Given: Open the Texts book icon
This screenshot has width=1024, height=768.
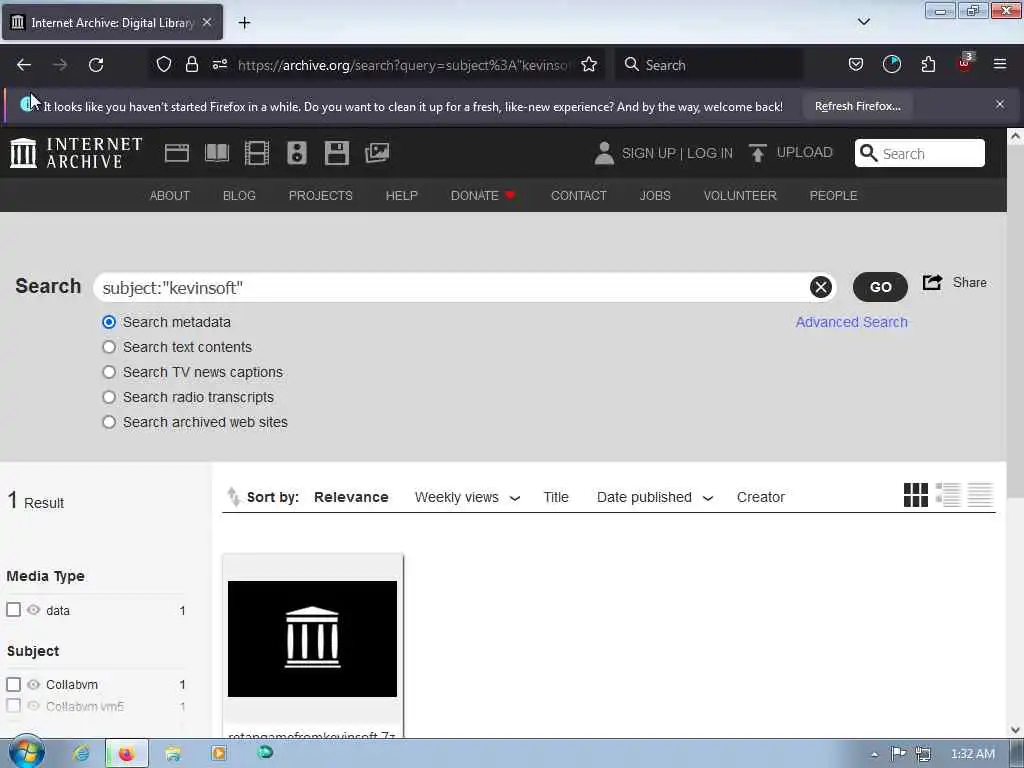Looking at the screenshot, I should pos(217,153).
